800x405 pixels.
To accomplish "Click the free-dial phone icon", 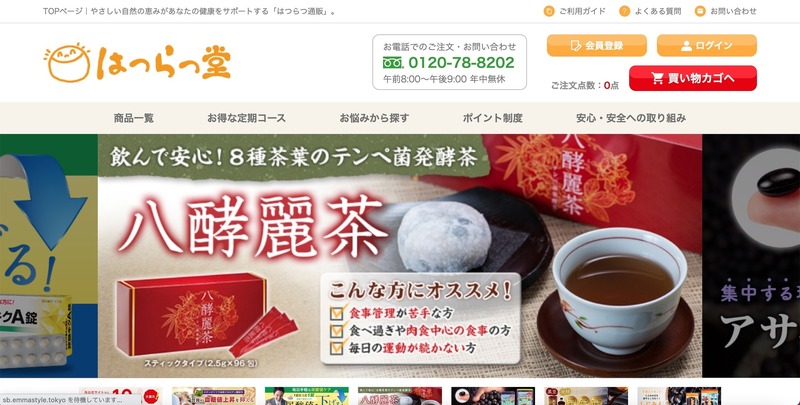I will [x=393, y=63].
